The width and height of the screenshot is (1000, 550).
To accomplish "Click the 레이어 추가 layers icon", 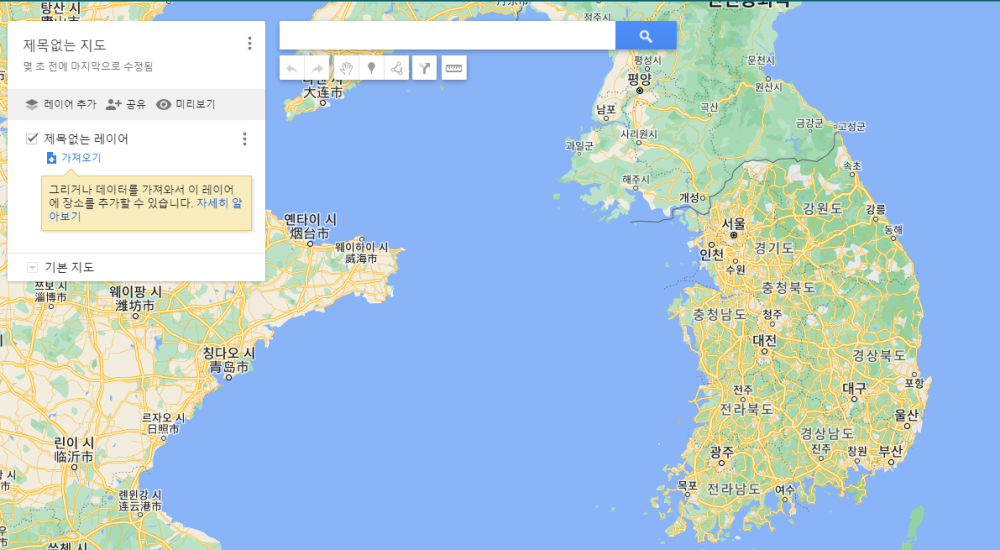I will (32, 104).
